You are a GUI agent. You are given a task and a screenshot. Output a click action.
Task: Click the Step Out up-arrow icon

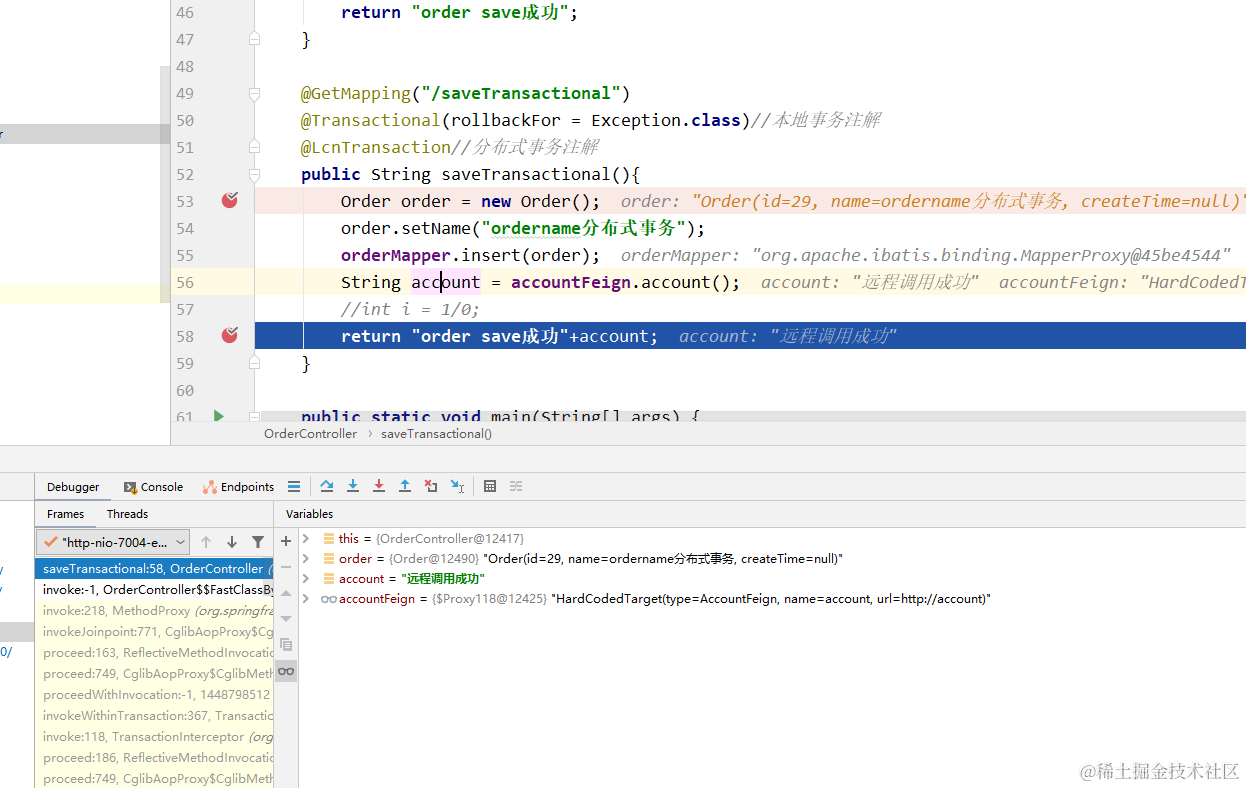tap(405, 486)
